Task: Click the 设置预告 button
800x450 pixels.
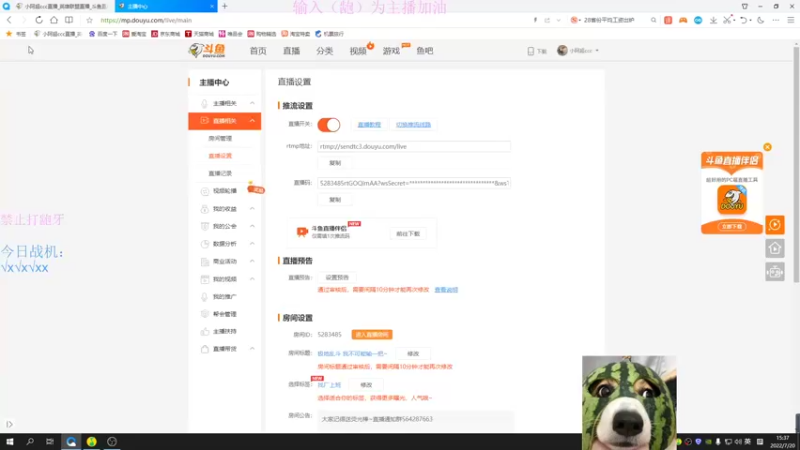Action: (x=337, y=278)
